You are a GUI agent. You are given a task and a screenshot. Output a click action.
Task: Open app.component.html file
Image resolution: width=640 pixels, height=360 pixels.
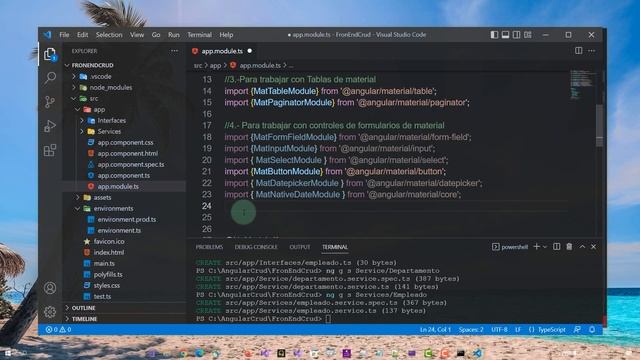pyautogui.click(x=127, y=153)
